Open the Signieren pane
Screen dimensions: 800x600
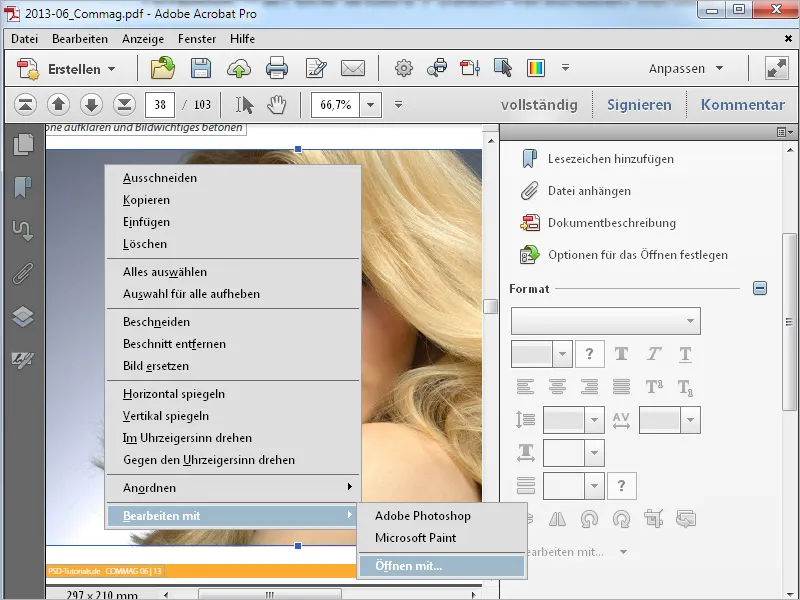point(639,105)
